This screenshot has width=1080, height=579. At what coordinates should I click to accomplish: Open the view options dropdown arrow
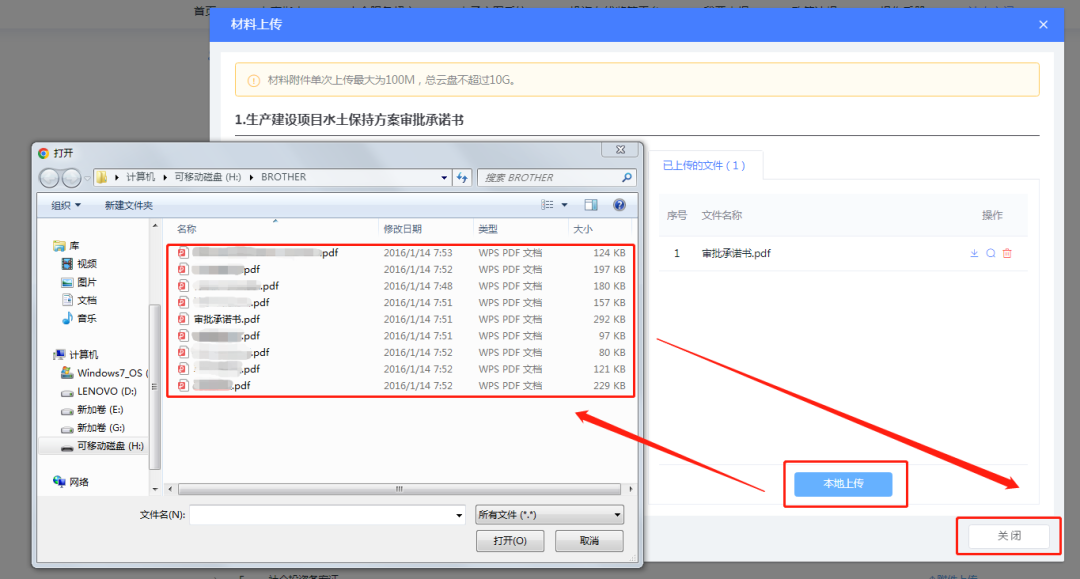point(564,205)
